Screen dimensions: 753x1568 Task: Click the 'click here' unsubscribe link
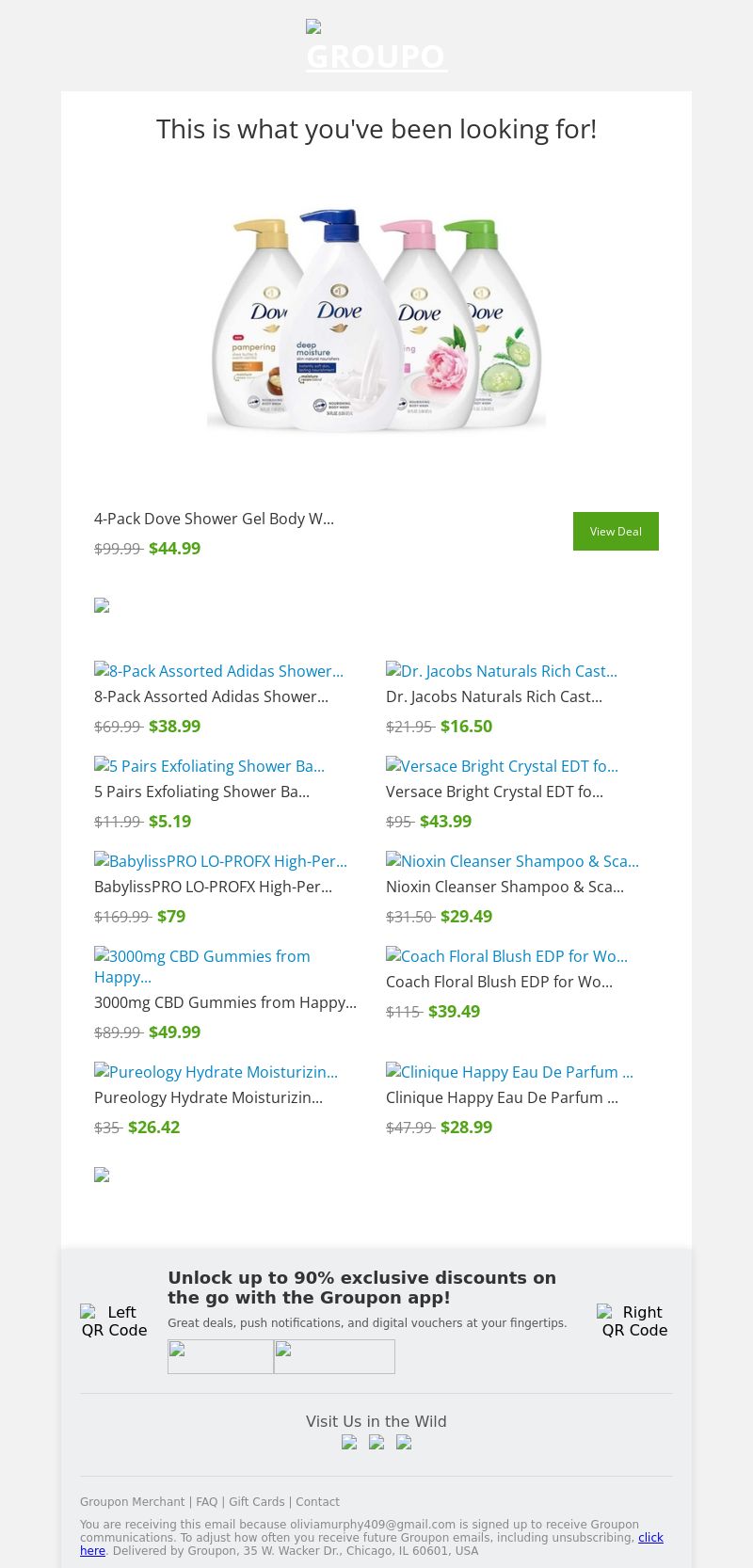(650, 1537)
